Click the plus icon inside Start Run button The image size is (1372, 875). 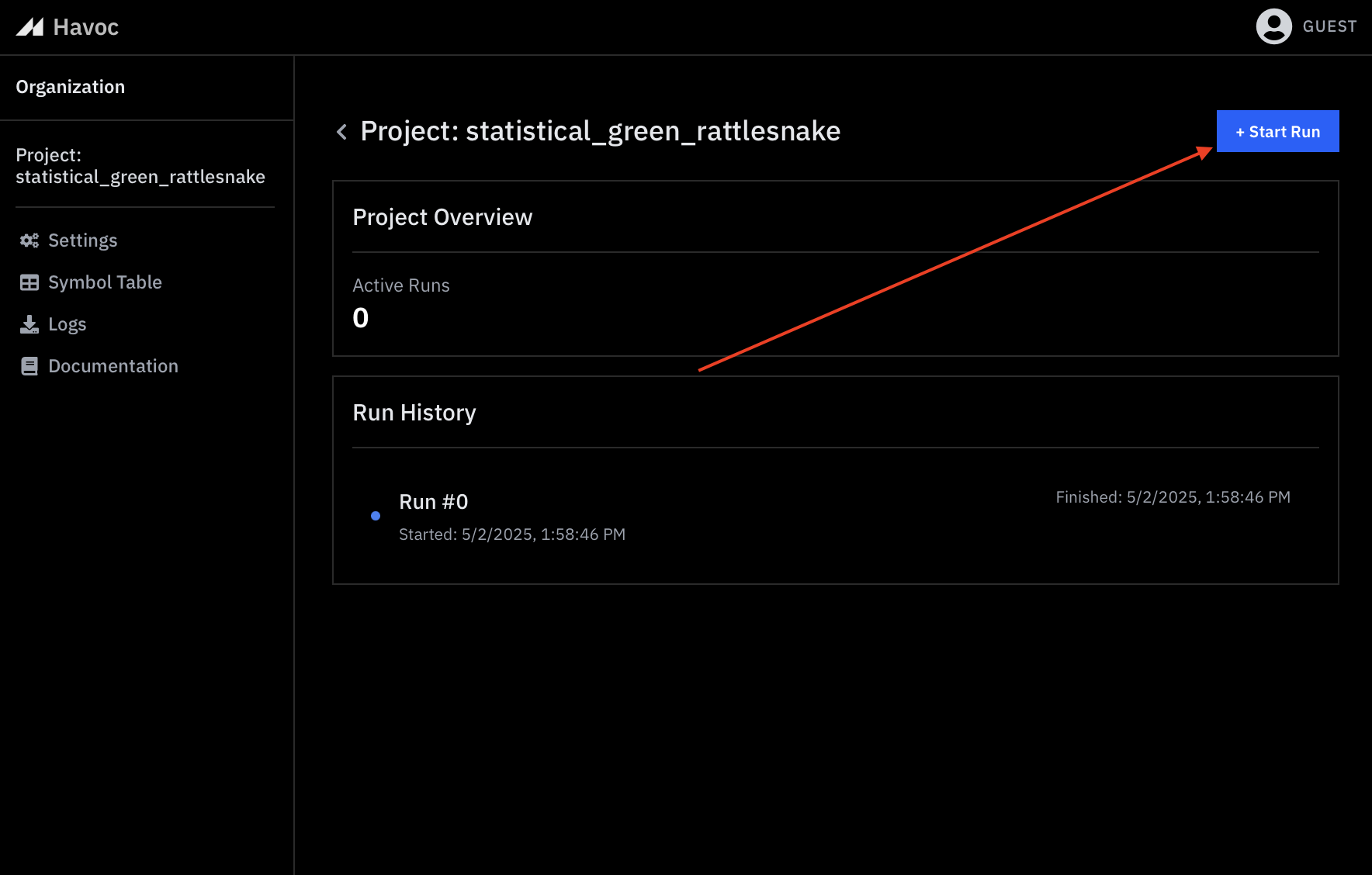(1239, 131)
